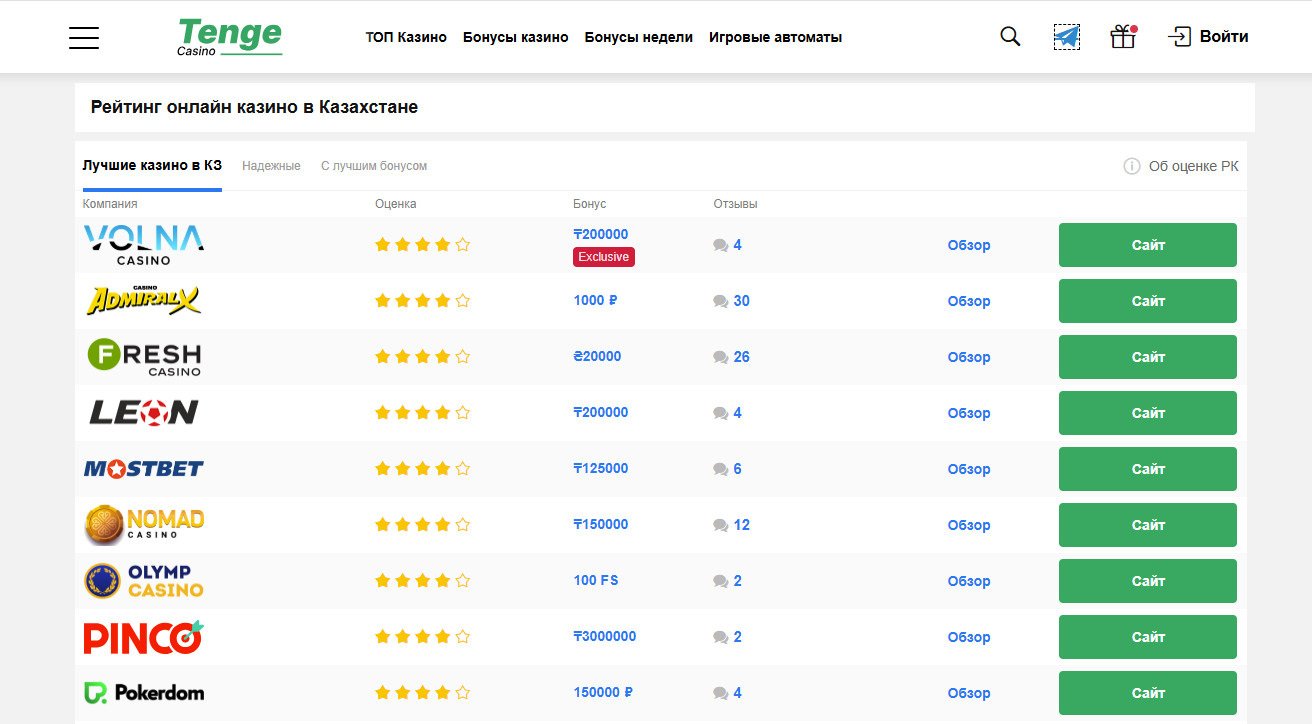Viewport: 1312px width, 724px height.
Task: Click the Fresh Casino logo
Action: click(144, 357)
